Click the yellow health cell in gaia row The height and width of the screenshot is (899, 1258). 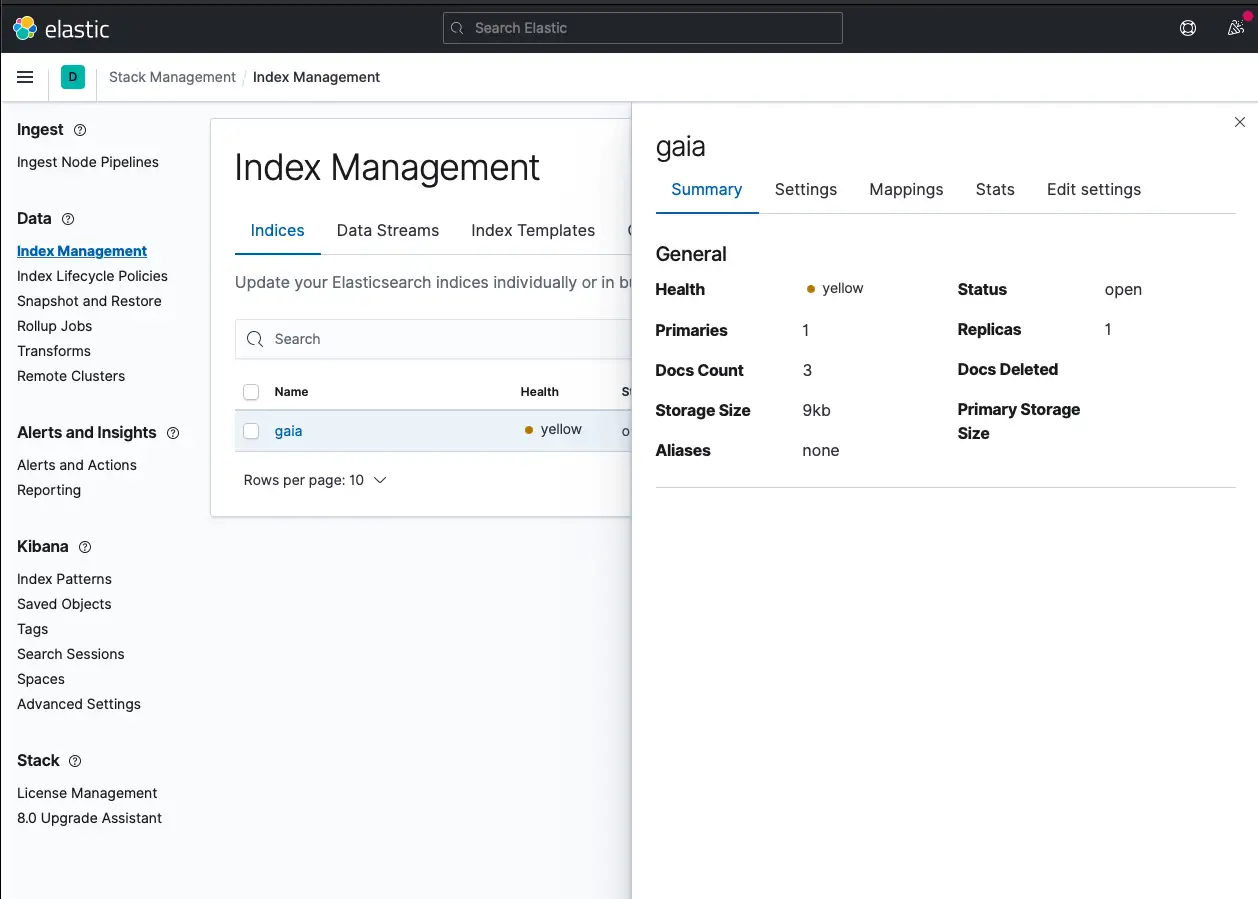pos(553,430)
